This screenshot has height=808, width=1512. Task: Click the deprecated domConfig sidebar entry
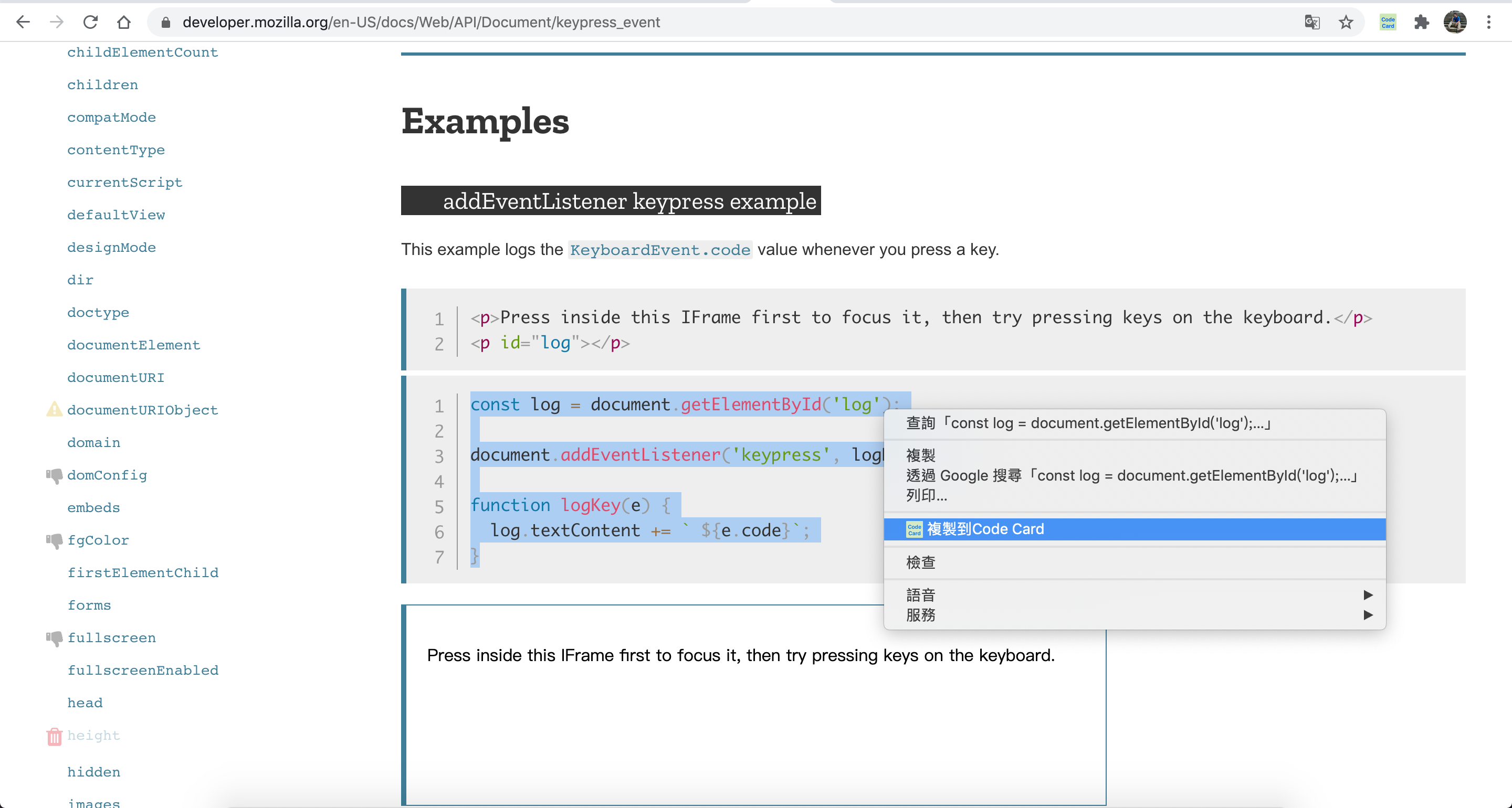(x=107, y=475)
